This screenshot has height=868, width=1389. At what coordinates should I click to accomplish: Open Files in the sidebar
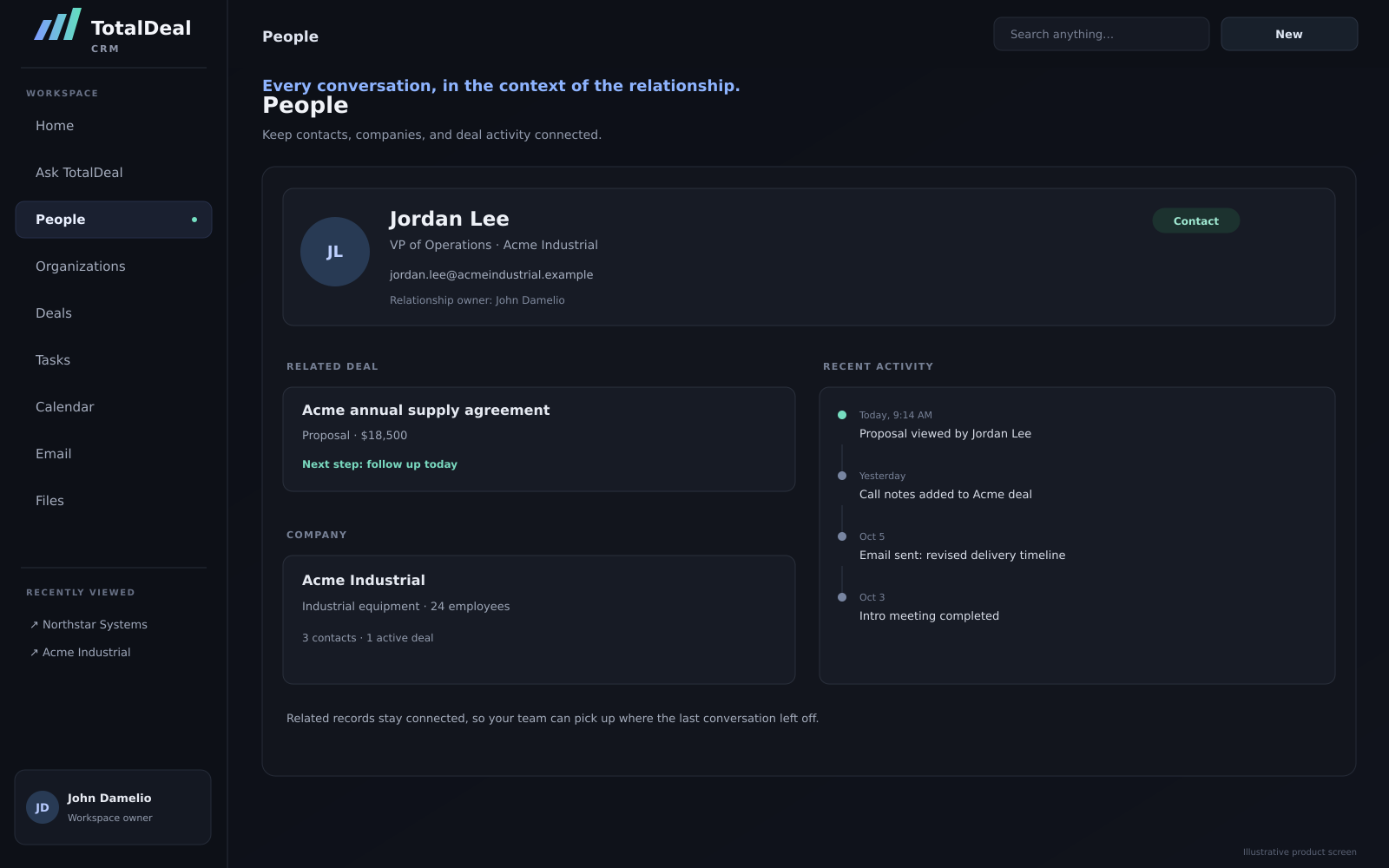click(114, 501)
